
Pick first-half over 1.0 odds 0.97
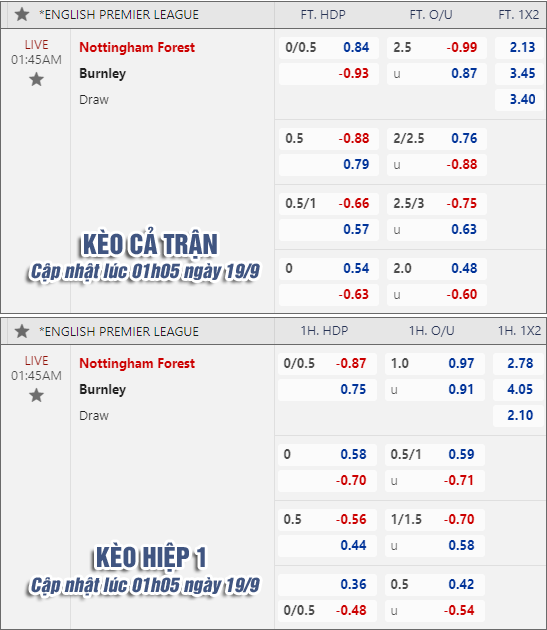pos(461,363)
